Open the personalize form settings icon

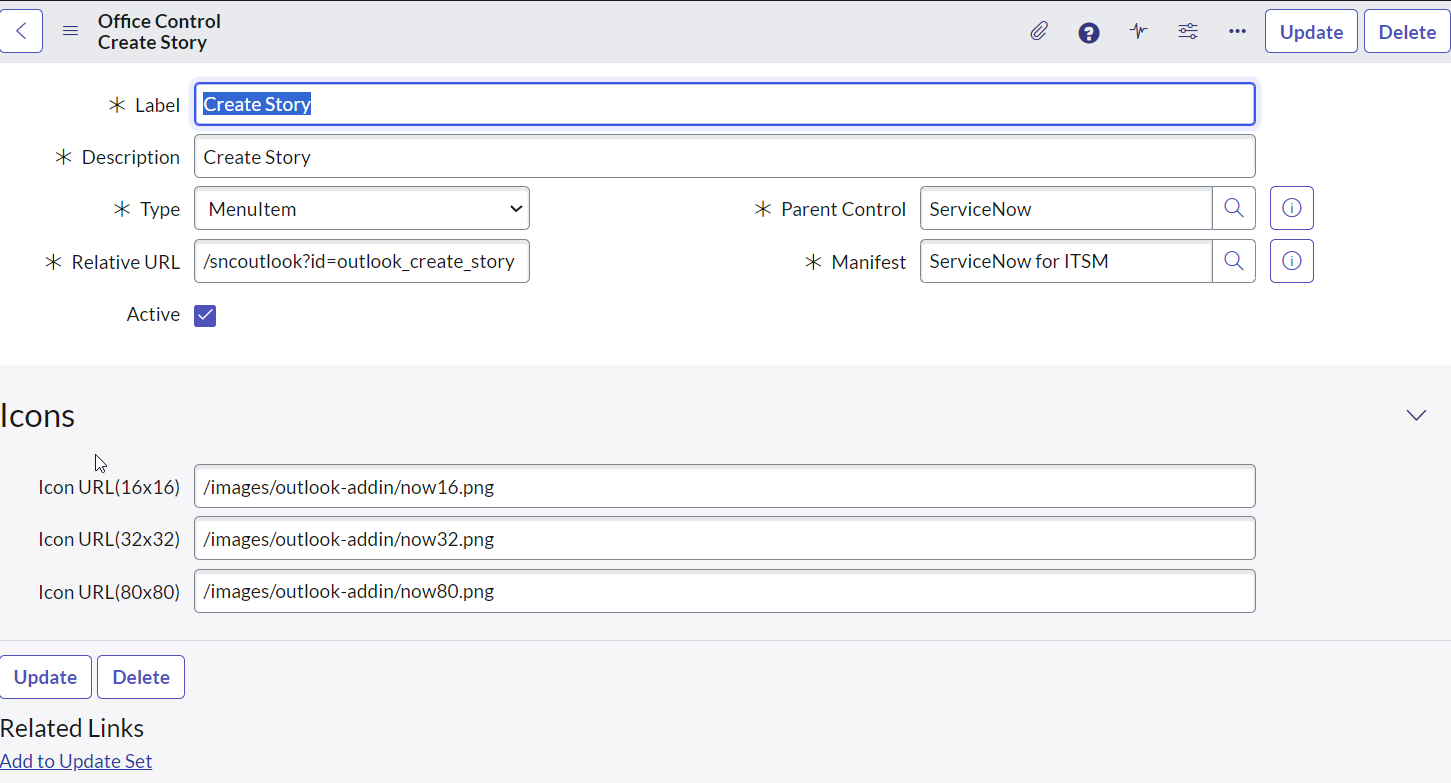(1187, 31)
